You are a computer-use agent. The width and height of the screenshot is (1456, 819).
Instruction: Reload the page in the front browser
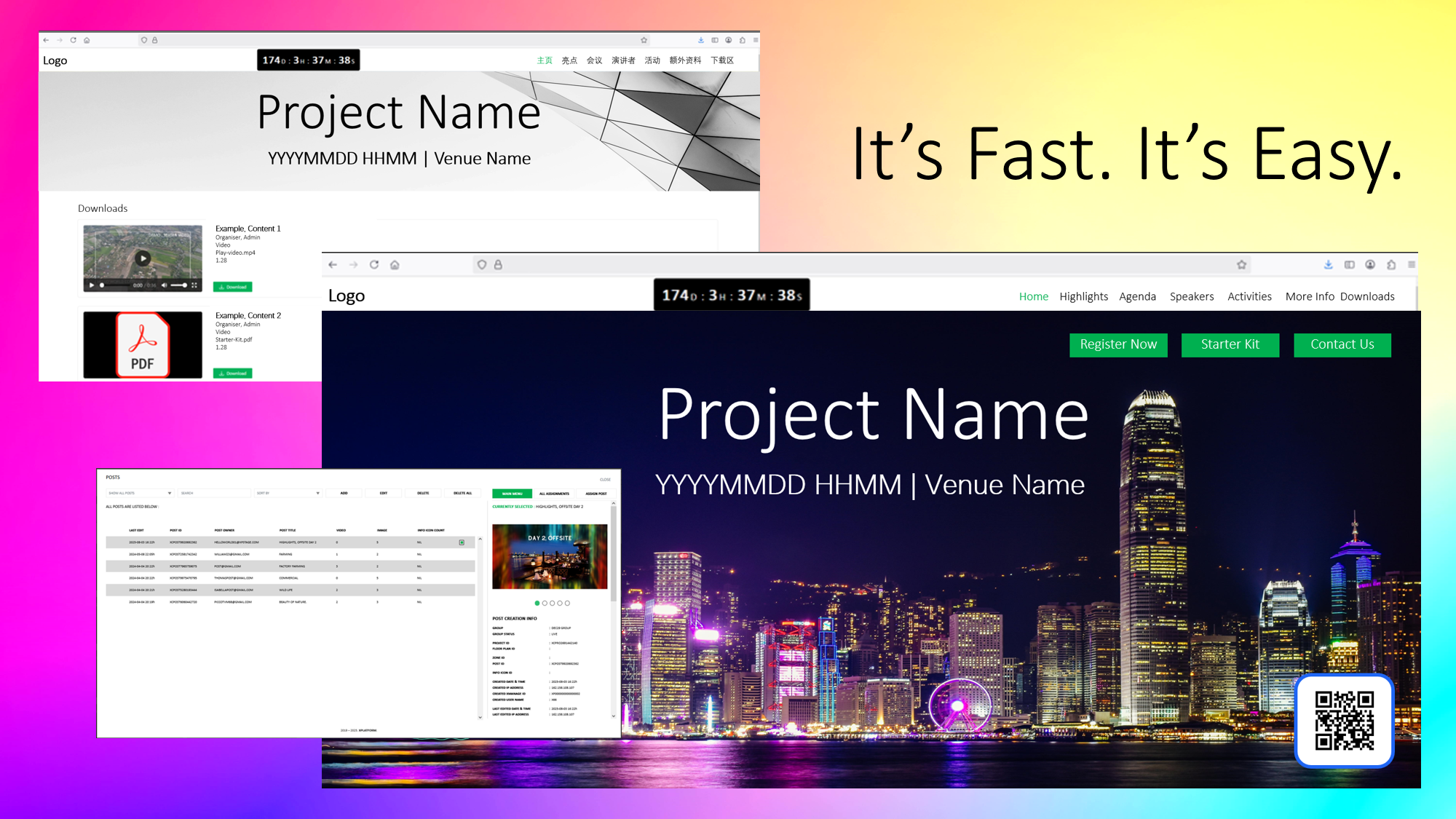pyautogui.click(x=374, y=265)
